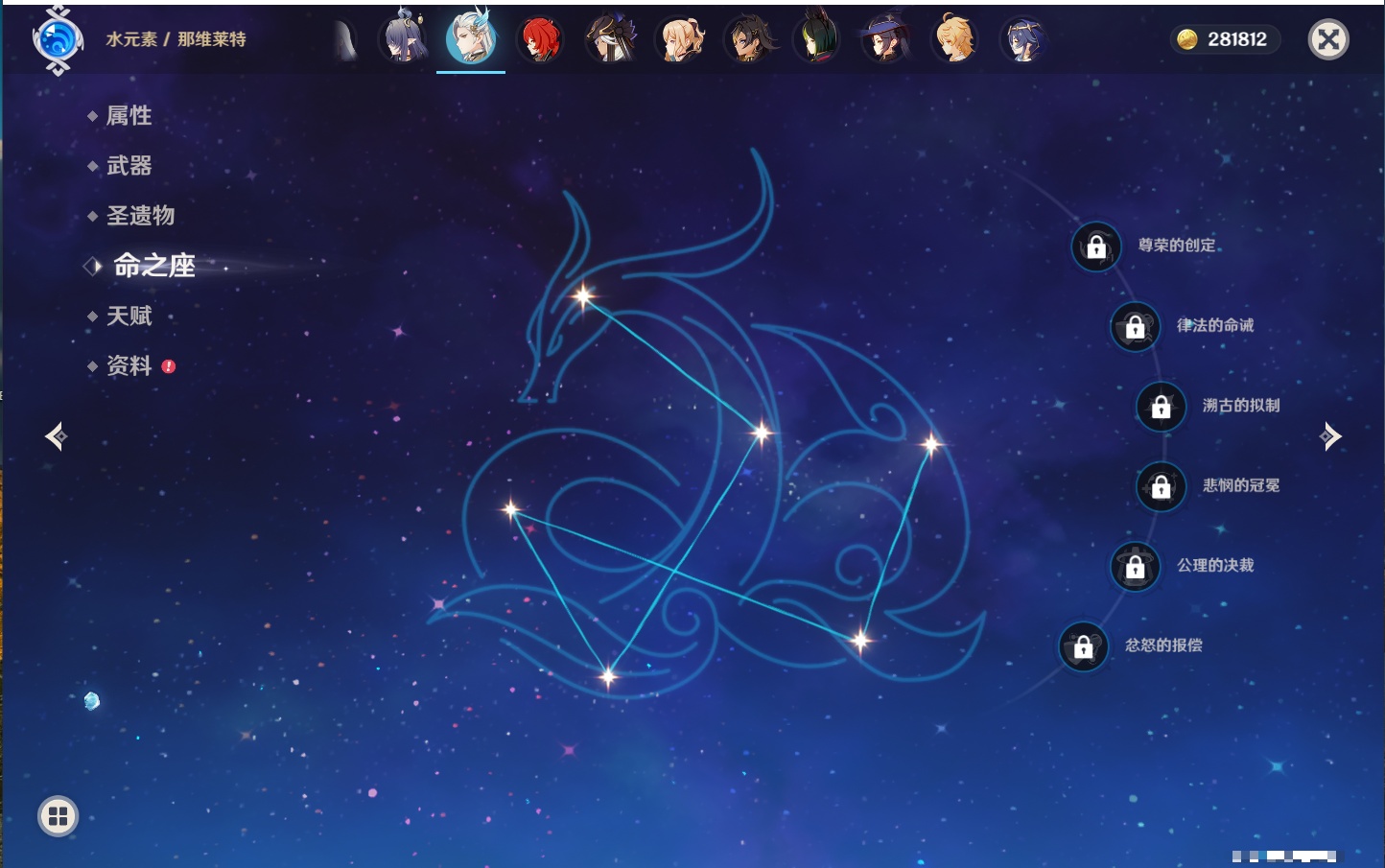Open the 悲悯的冠冕 locked constellation

[x=1161, y=487]
